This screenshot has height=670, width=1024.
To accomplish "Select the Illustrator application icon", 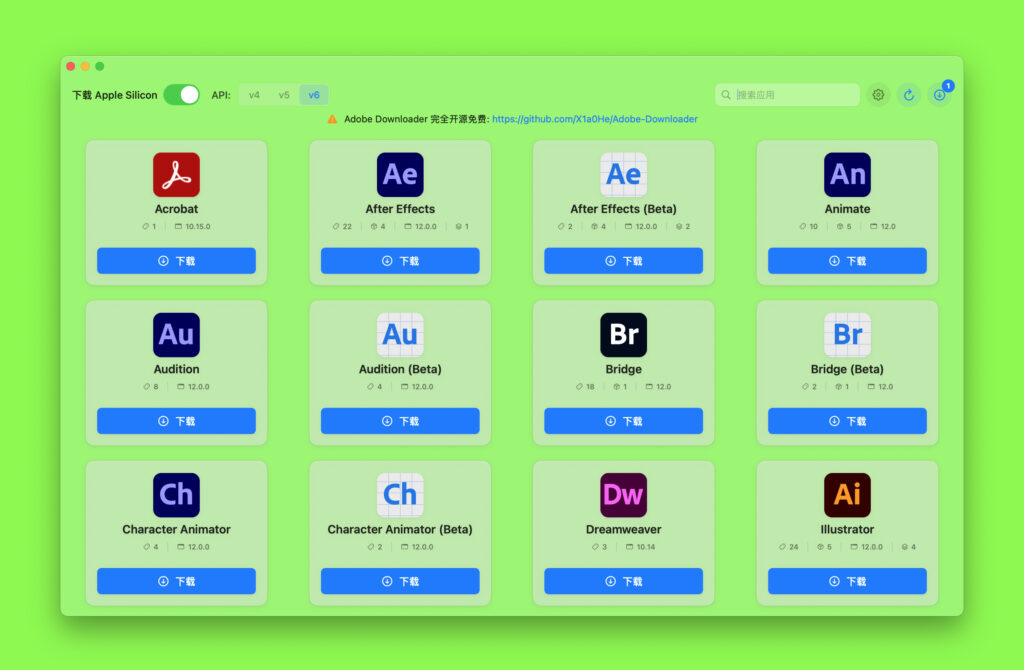I will click(x=847, y=494).
